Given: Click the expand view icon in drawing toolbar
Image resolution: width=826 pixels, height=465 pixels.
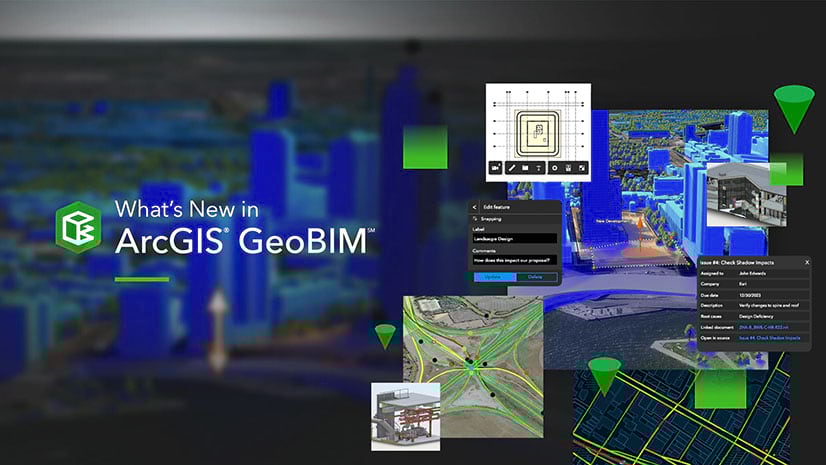Looking at the screenshot, I should [582, 168].
